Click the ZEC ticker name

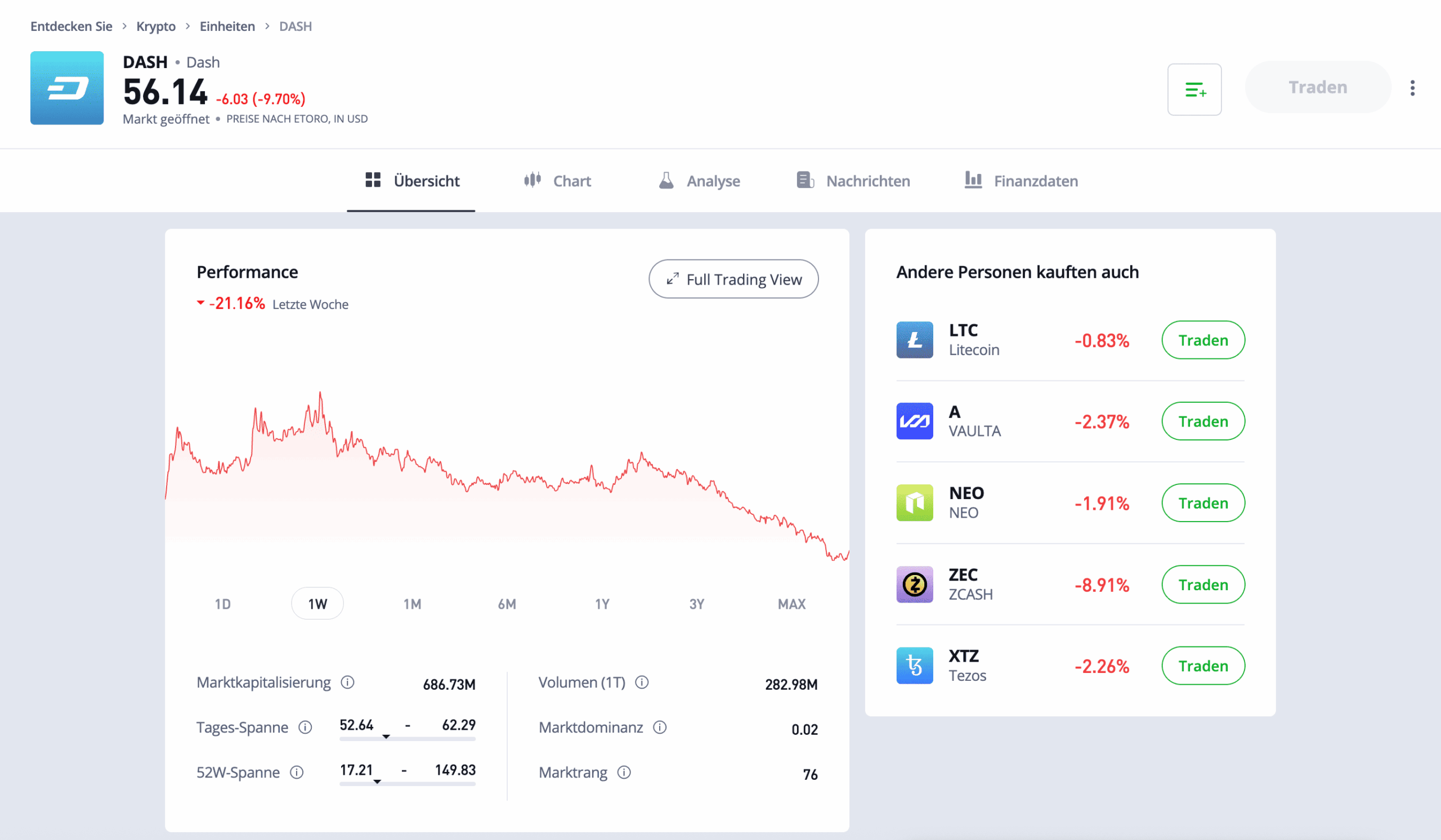(x=963, y=575)
